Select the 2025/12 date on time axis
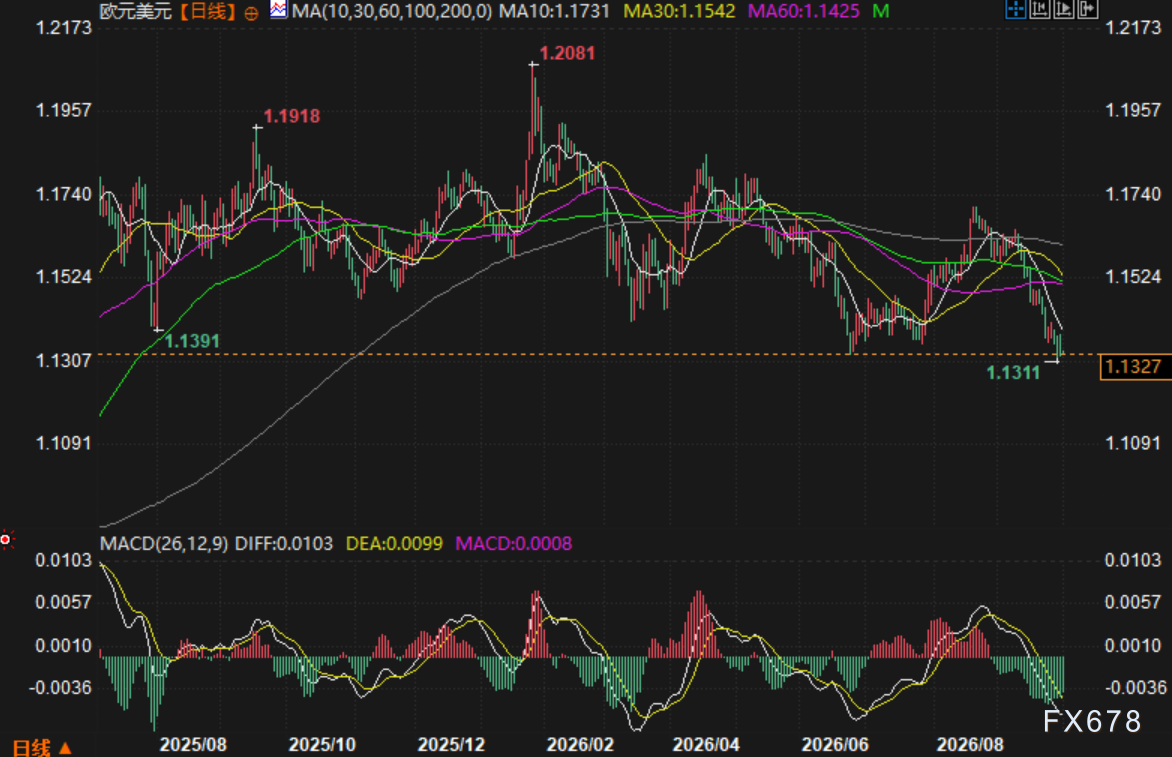The height and width of the screenshot is (757, 1172). [451, 745]
